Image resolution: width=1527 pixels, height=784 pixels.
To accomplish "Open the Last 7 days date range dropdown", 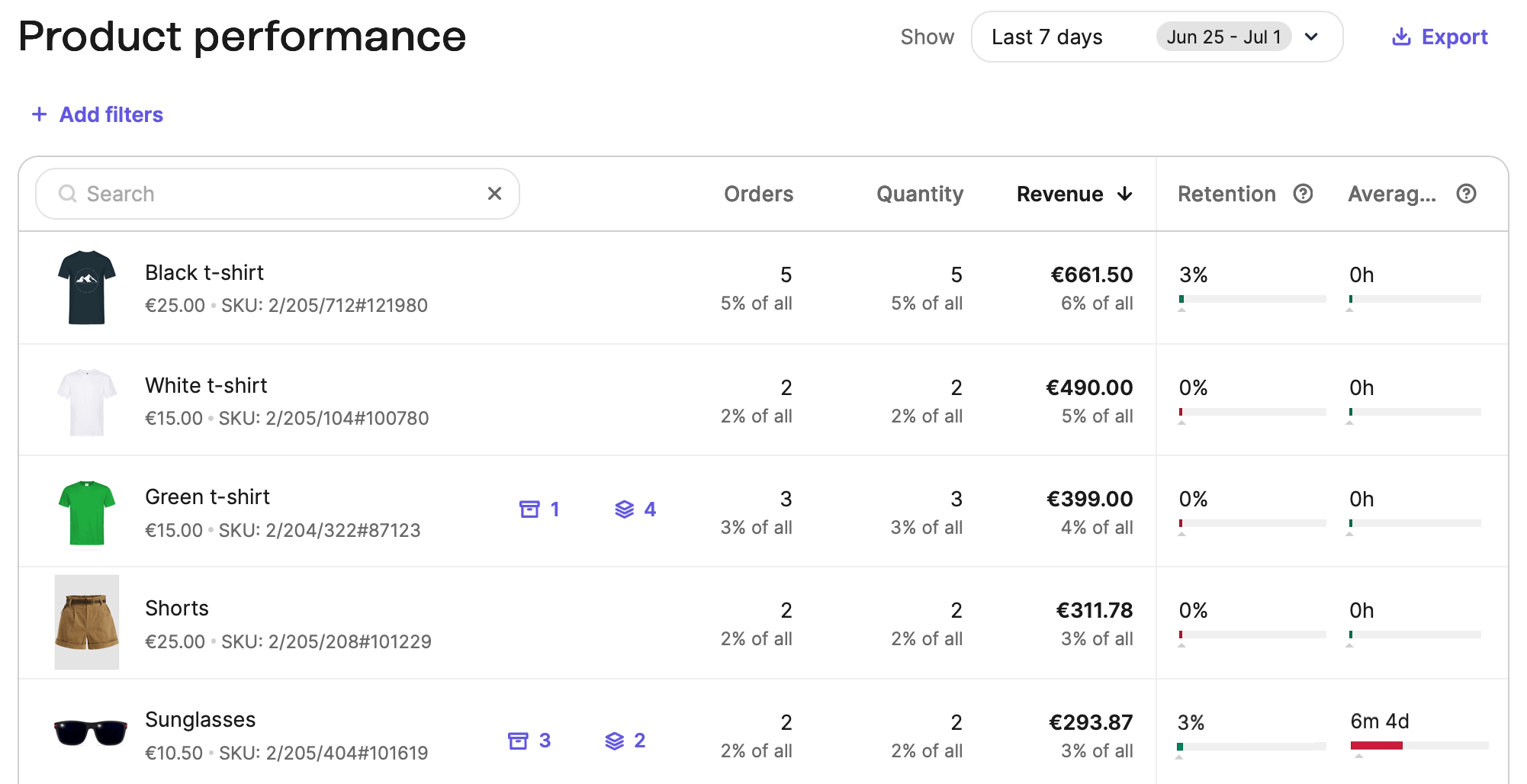I will click(1046, 36).
